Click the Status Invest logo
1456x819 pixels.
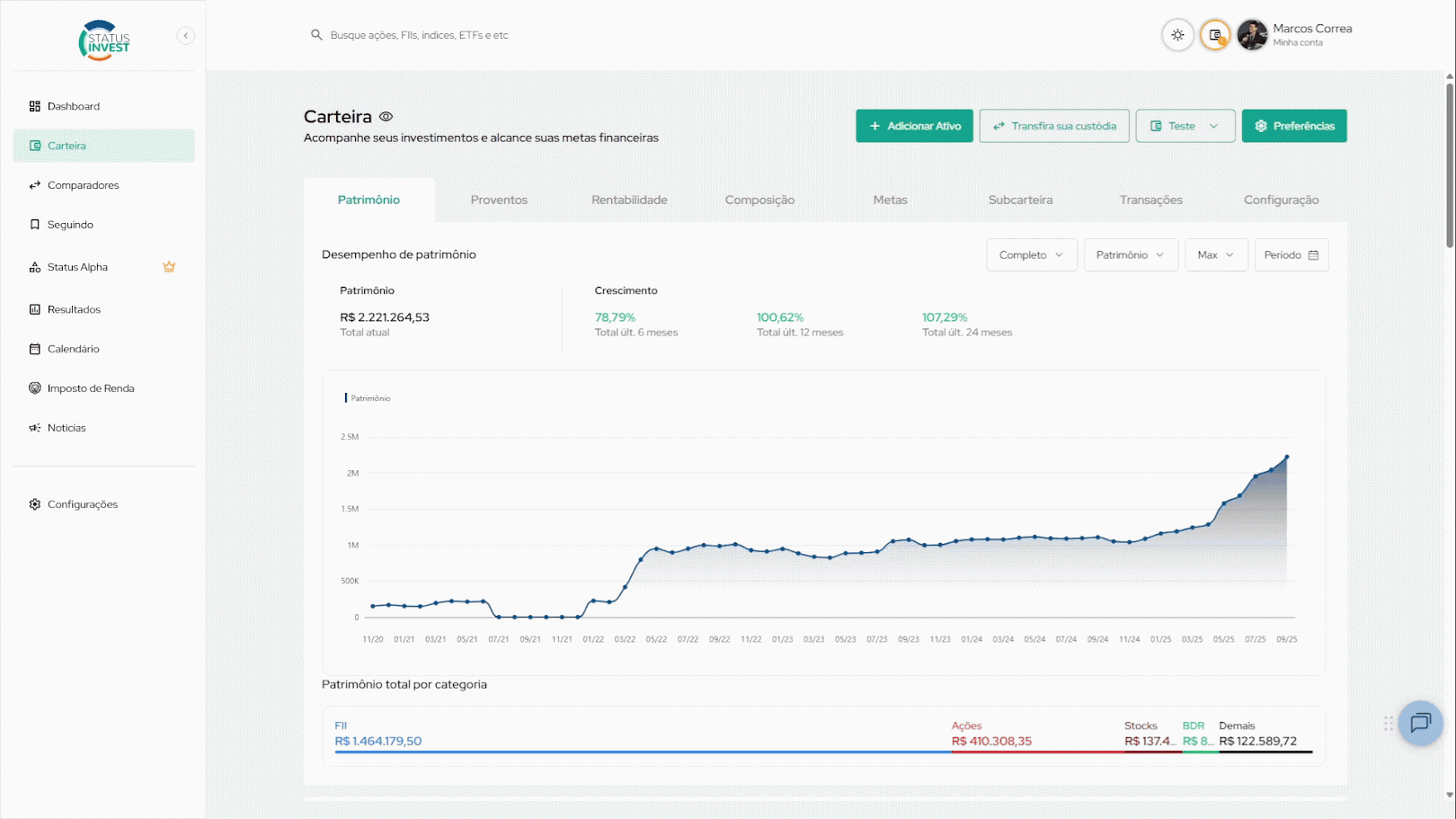104,40
